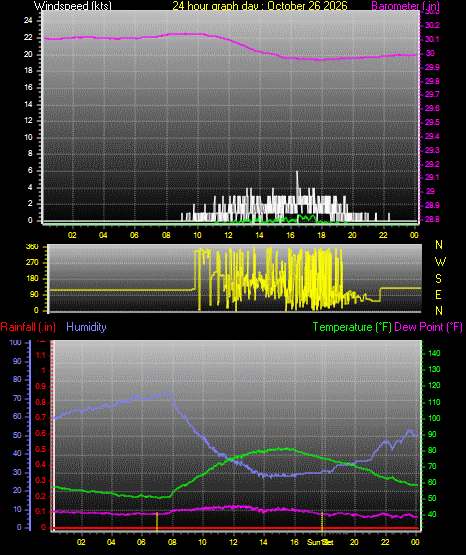Click "14" on the windspeed axis
The height and width of the screenshot is (555, 466).
[x=28, y=104]
